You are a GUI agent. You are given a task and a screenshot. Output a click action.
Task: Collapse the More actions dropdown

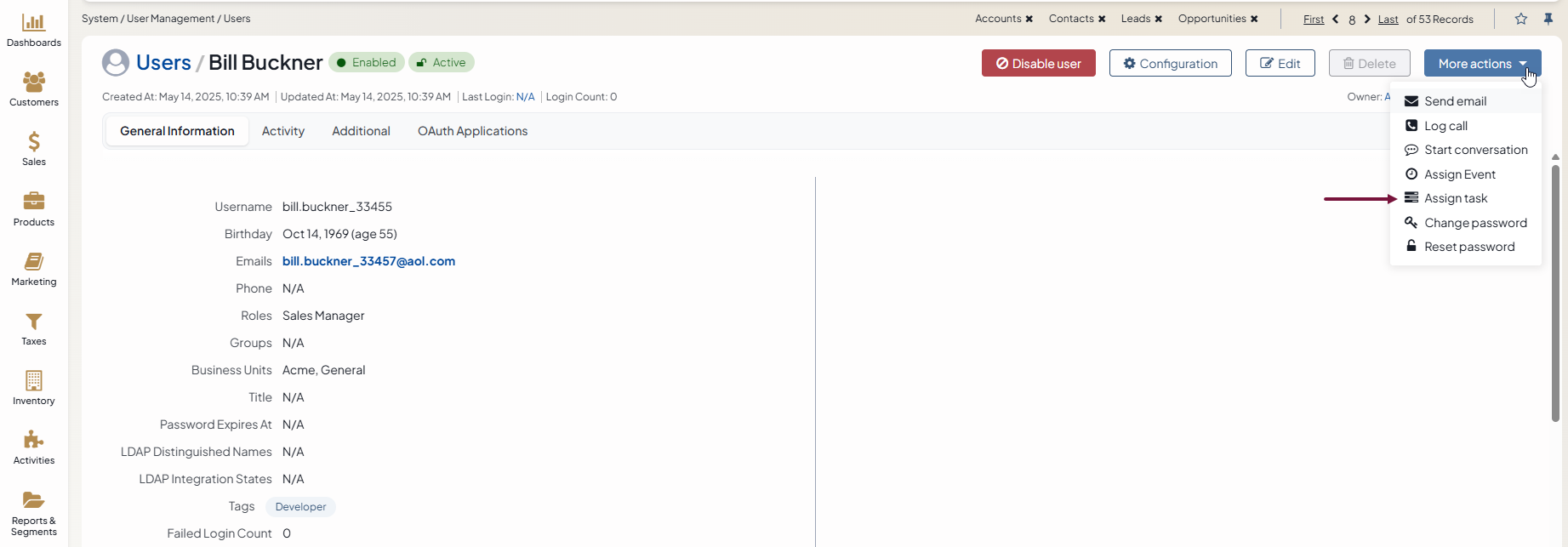(1483, 63)
